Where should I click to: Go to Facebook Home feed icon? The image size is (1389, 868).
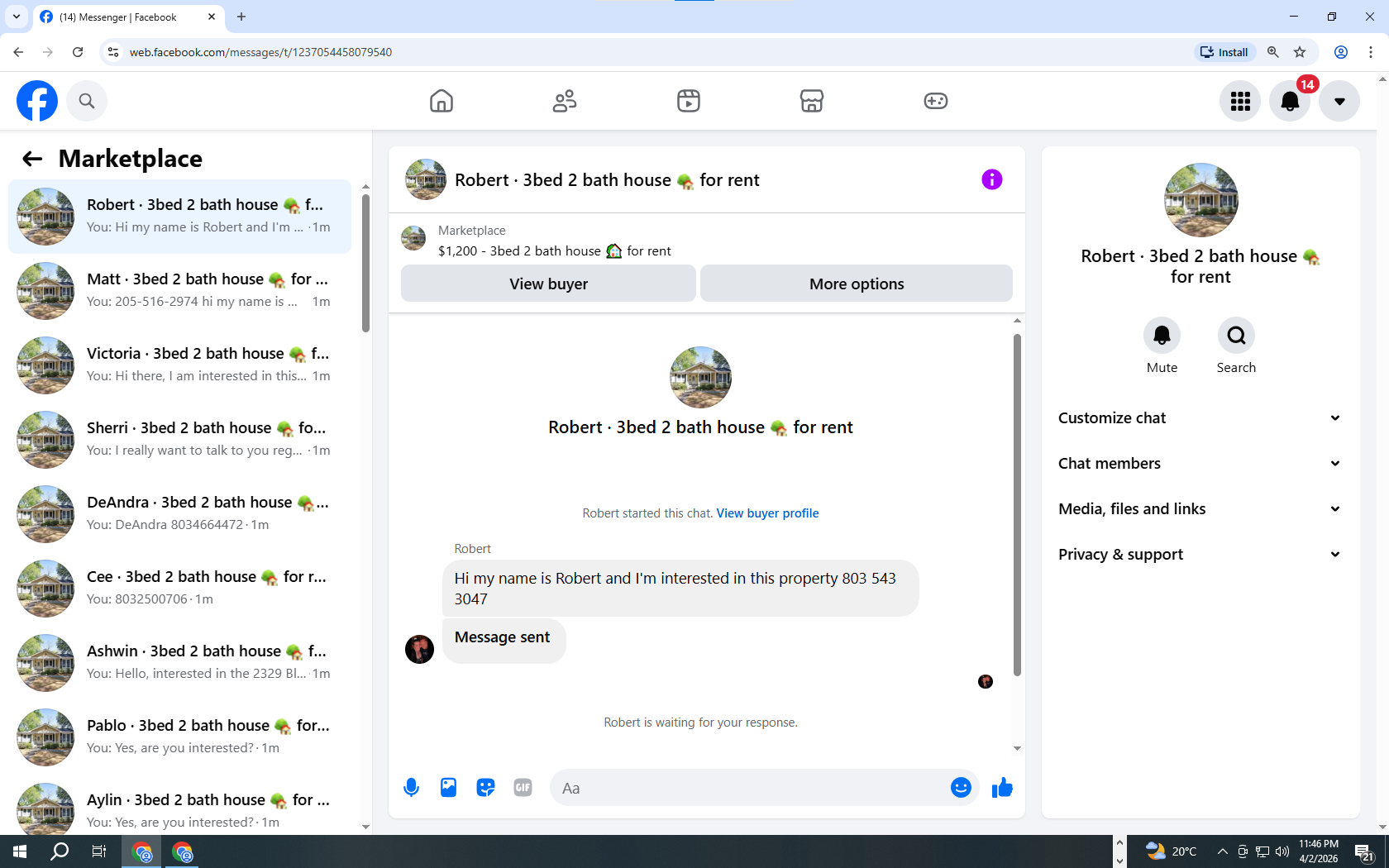point(442,101)
